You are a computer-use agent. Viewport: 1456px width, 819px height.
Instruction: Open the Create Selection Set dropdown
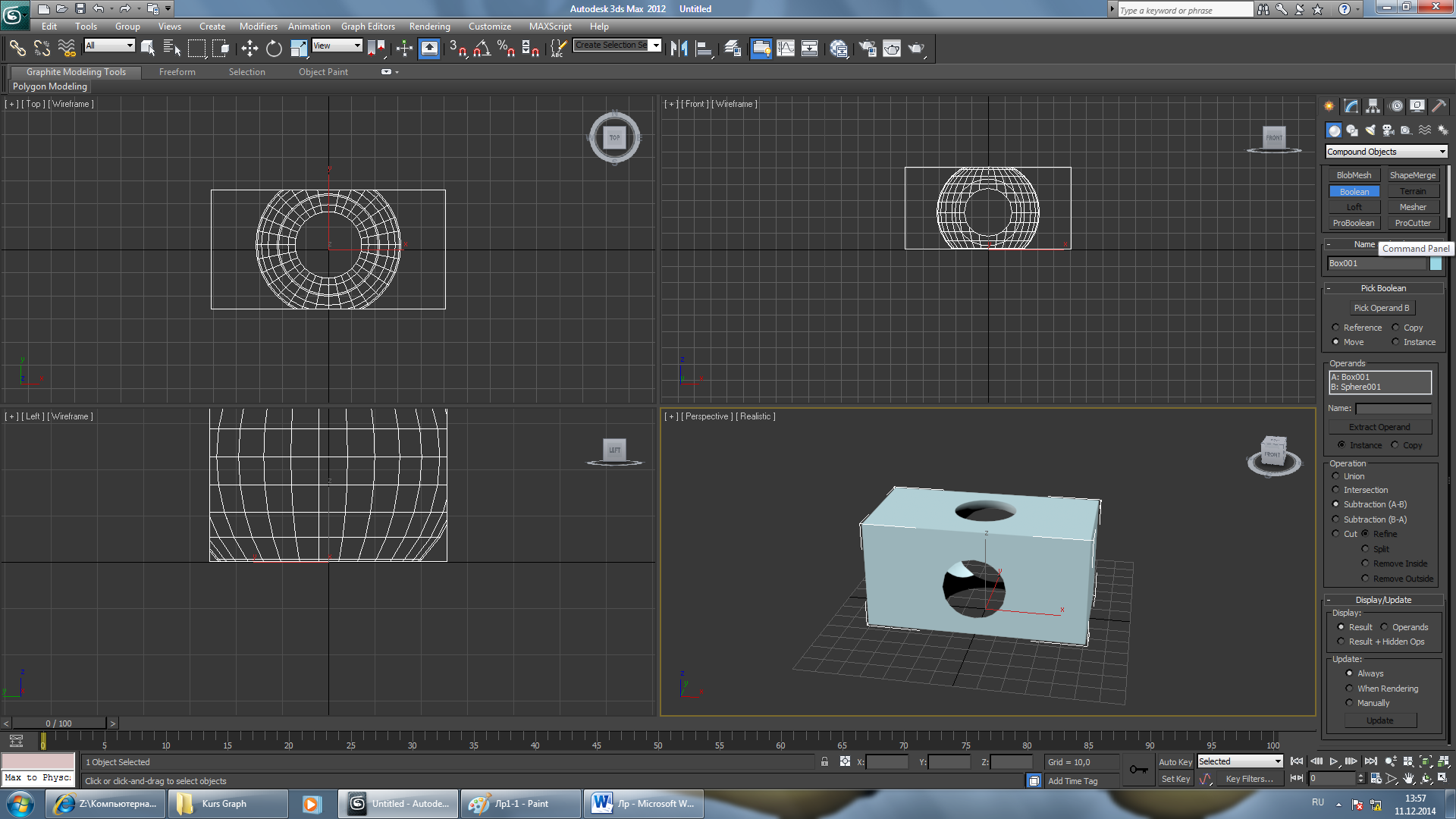coord(617,45)
